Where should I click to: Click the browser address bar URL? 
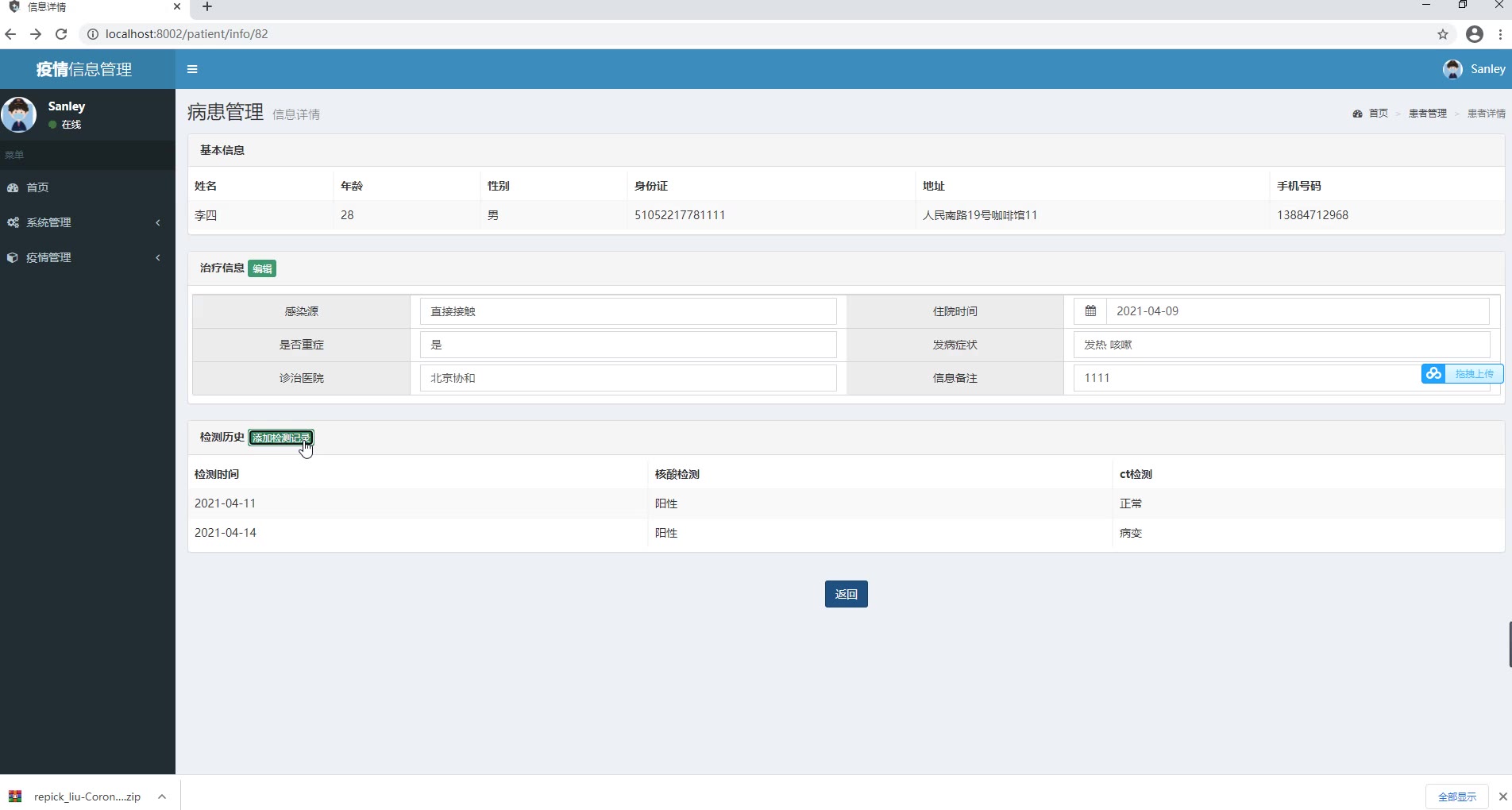(x=187, y=34)
